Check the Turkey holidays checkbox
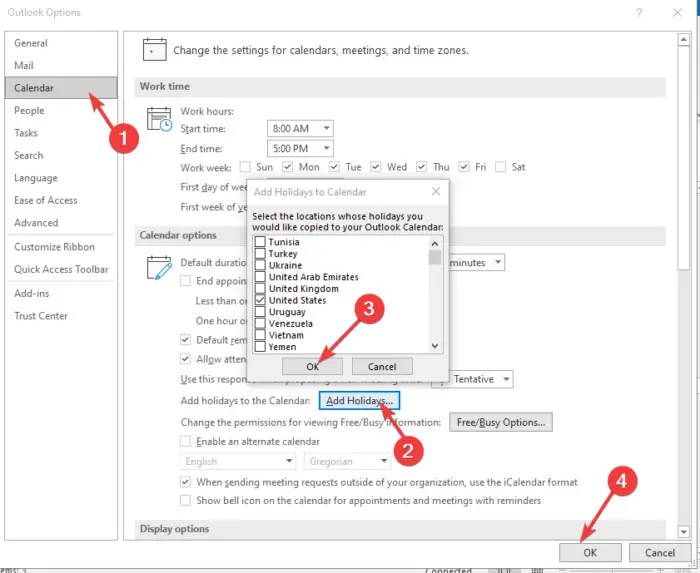This screenshot has height=573, width=700. (x=260, y=253)
